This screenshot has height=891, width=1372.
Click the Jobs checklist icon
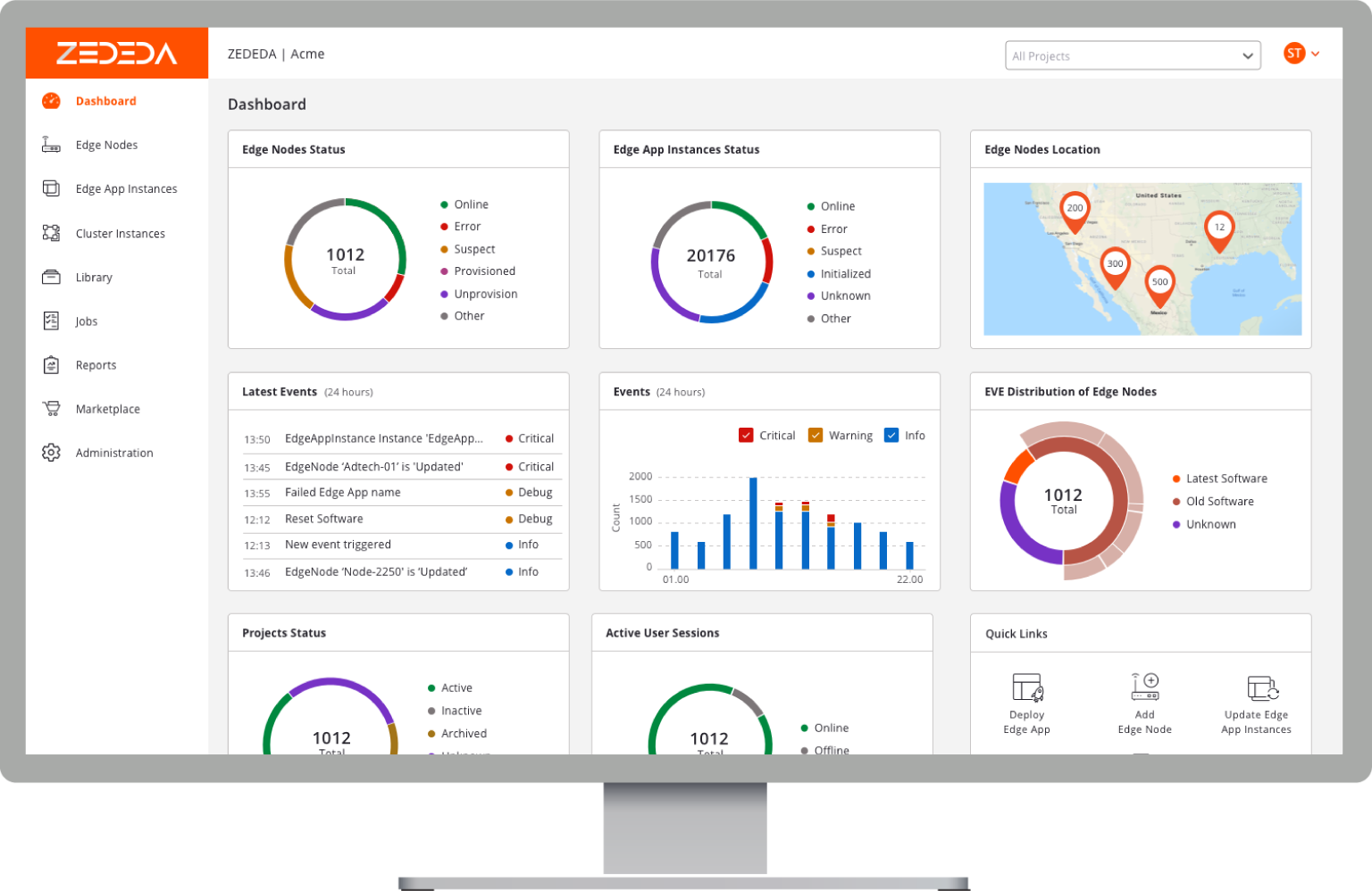point(51,321)
